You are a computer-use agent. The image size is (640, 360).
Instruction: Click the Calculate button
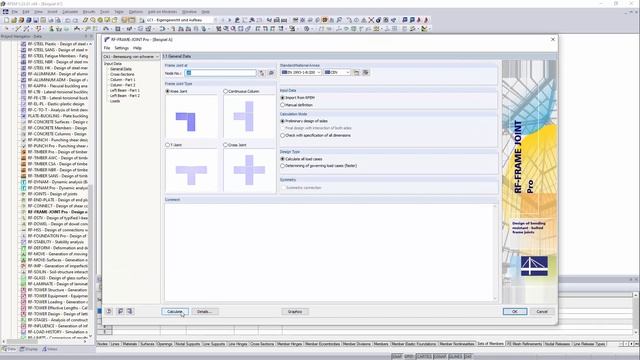[x=175, y=311]
